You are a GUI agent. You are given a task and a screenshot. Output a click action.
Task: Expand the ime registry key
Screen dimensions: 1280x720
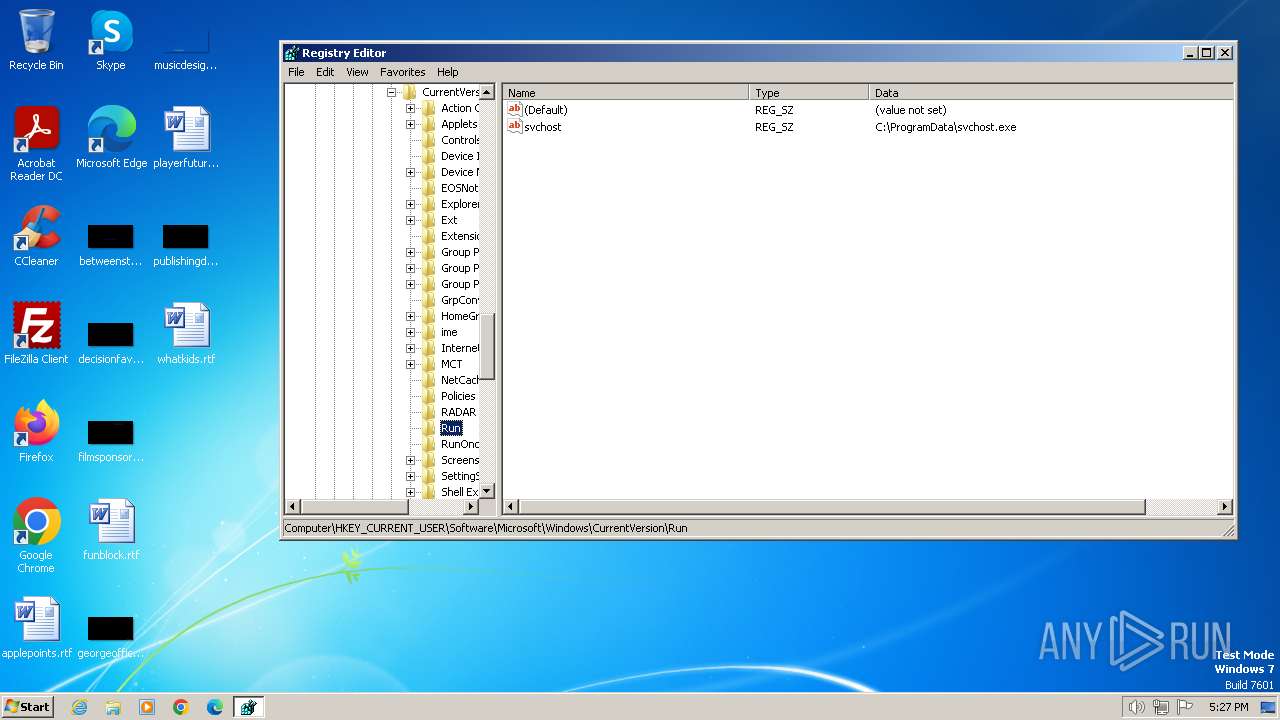tap(410, 332)
